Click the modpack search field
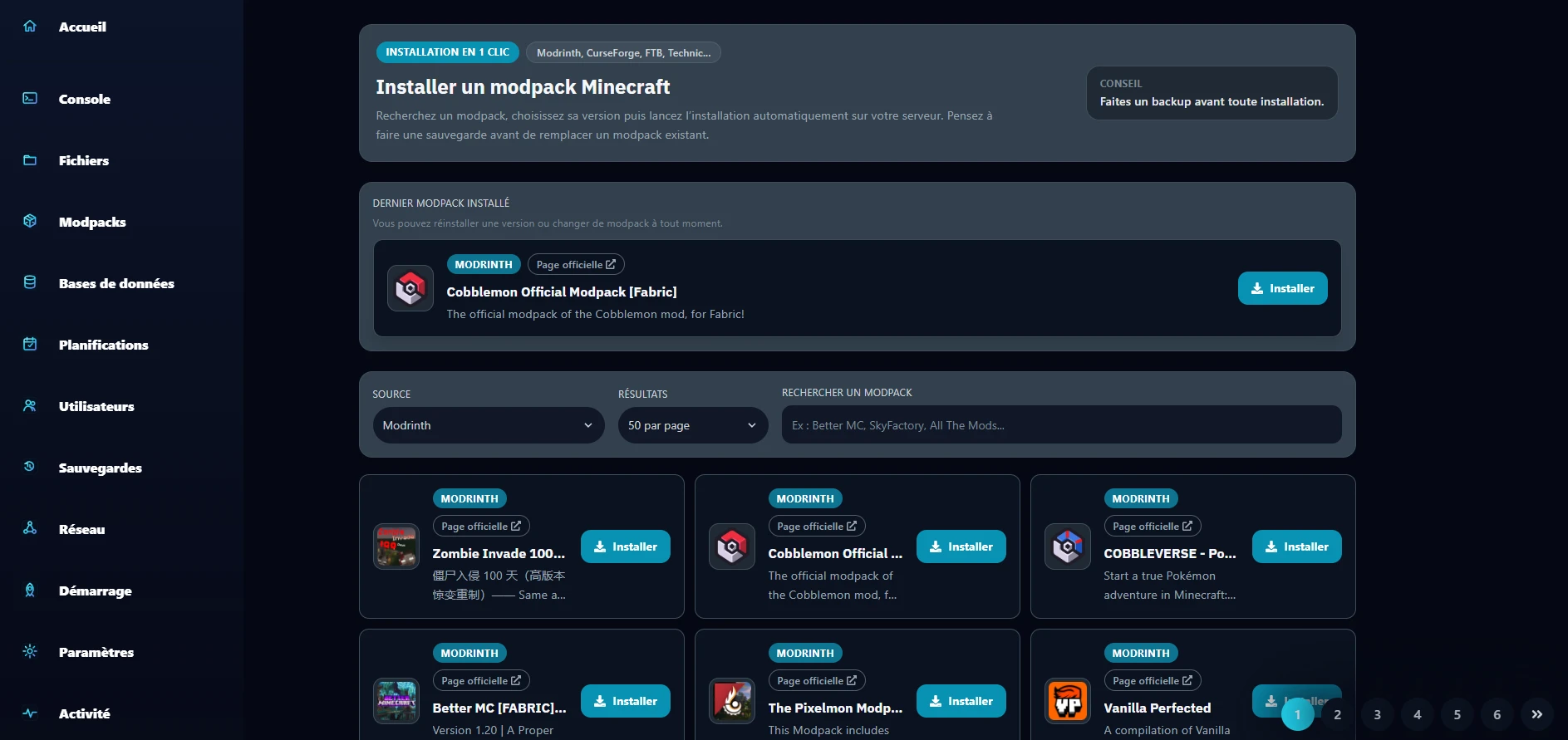This screenshot has width=1568, height=740. (1061, 424)
